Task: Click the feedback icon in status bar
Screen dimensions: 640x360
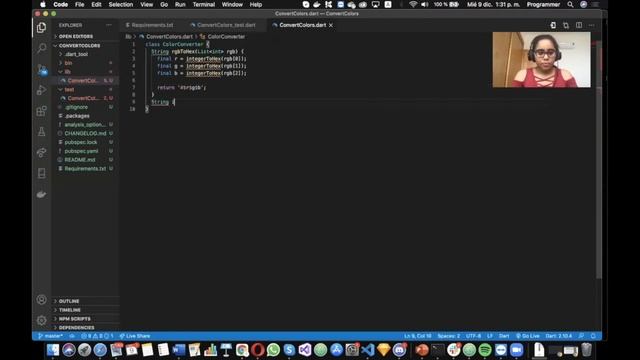Action: [581, 336]
